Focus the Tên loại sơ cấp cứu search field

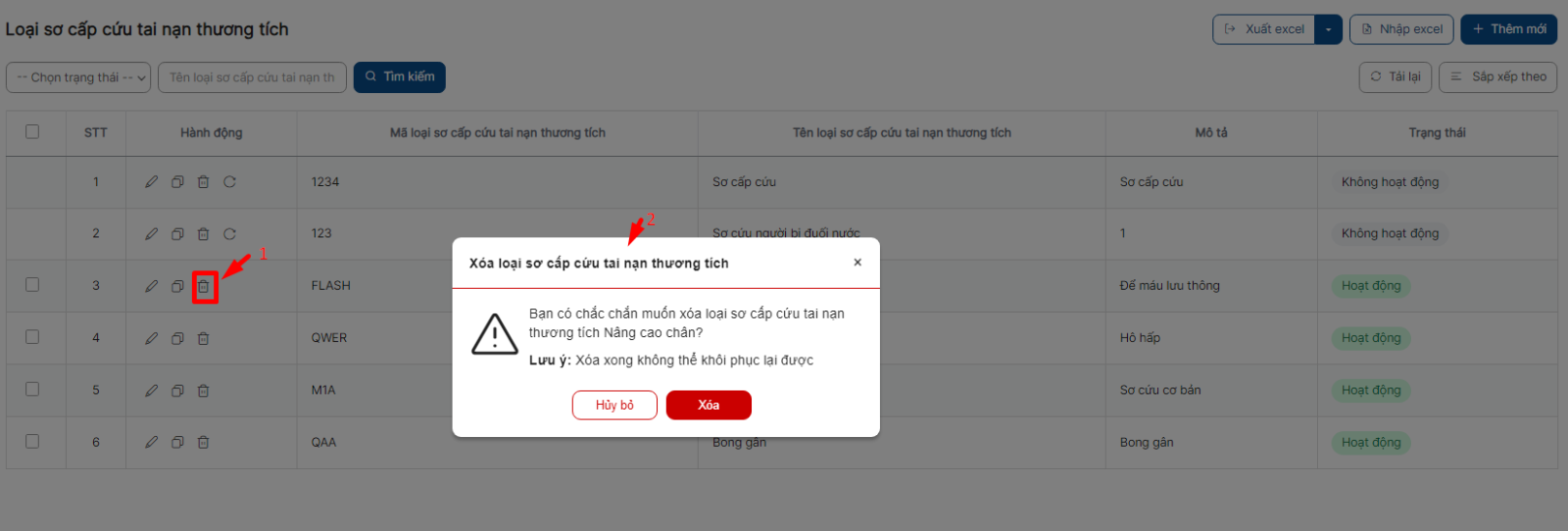(x=252, y=77)
